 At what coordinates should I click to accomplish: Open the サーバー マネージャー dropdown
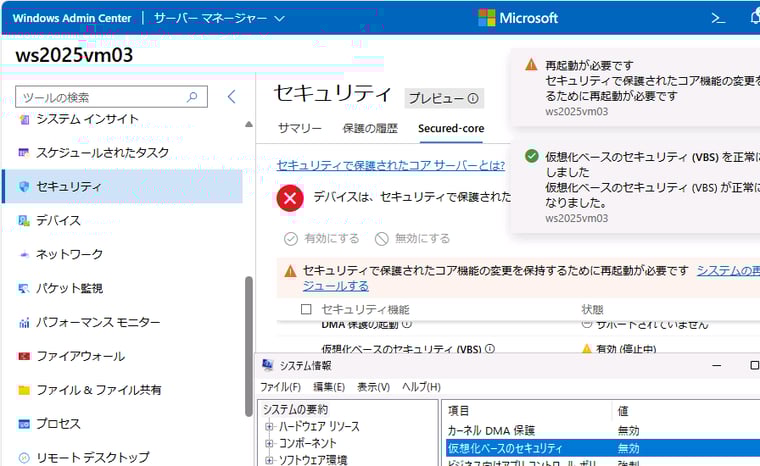coord(220,18)
